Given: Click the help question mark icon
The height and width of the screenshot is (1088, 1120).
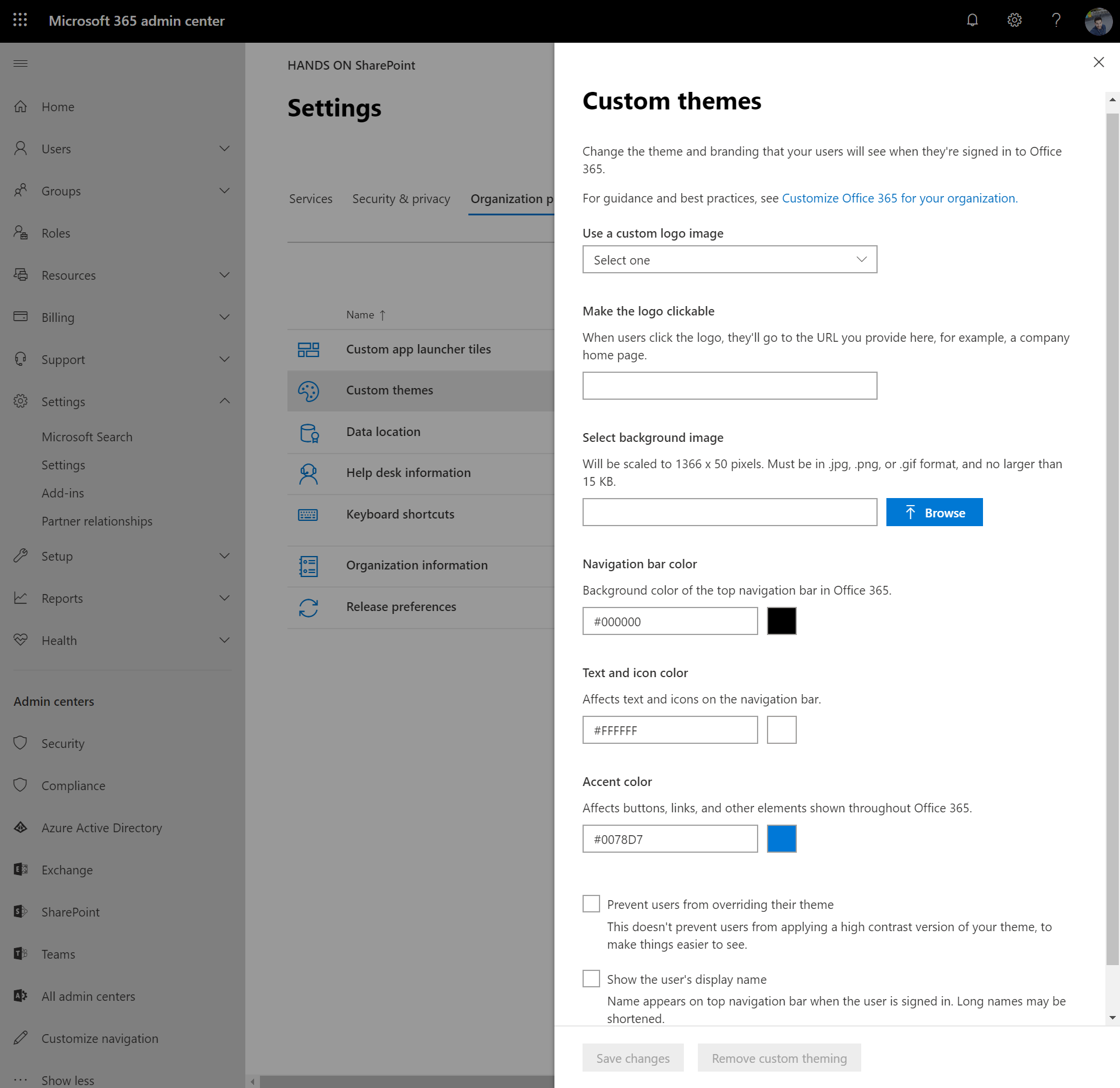Looking at the screenshot, I should pyautogui.click(x=1056, y=20).
